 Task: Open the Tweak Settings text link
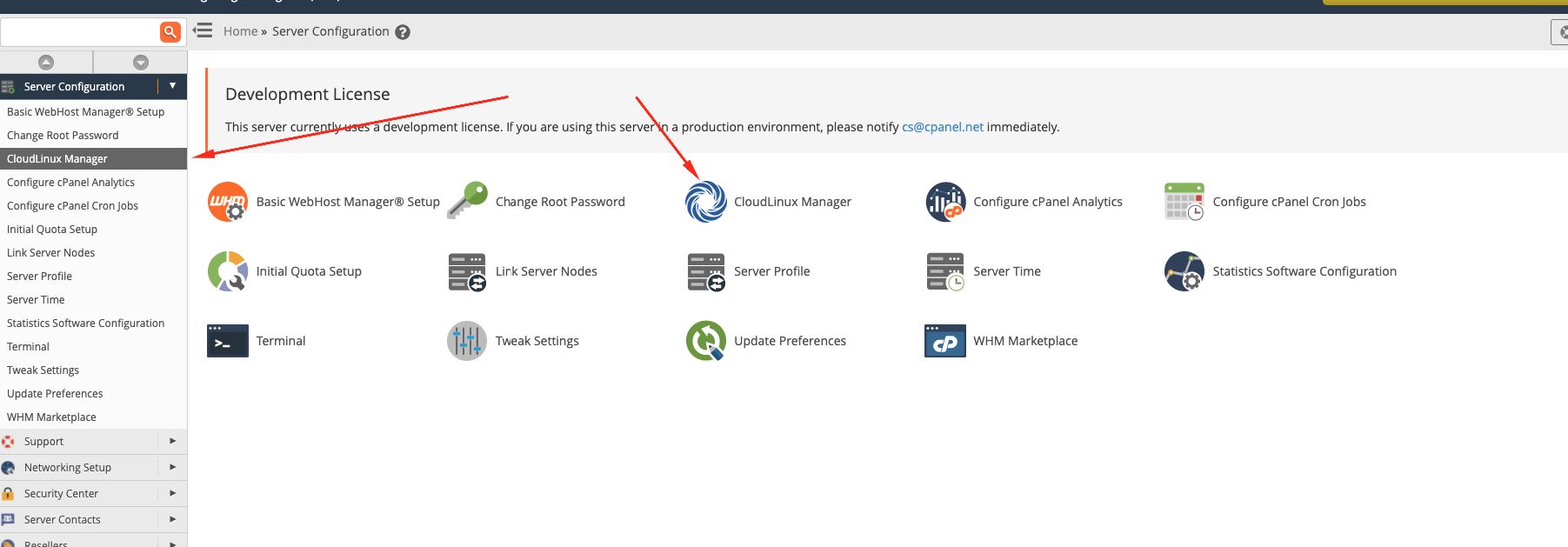pos(537,341)
